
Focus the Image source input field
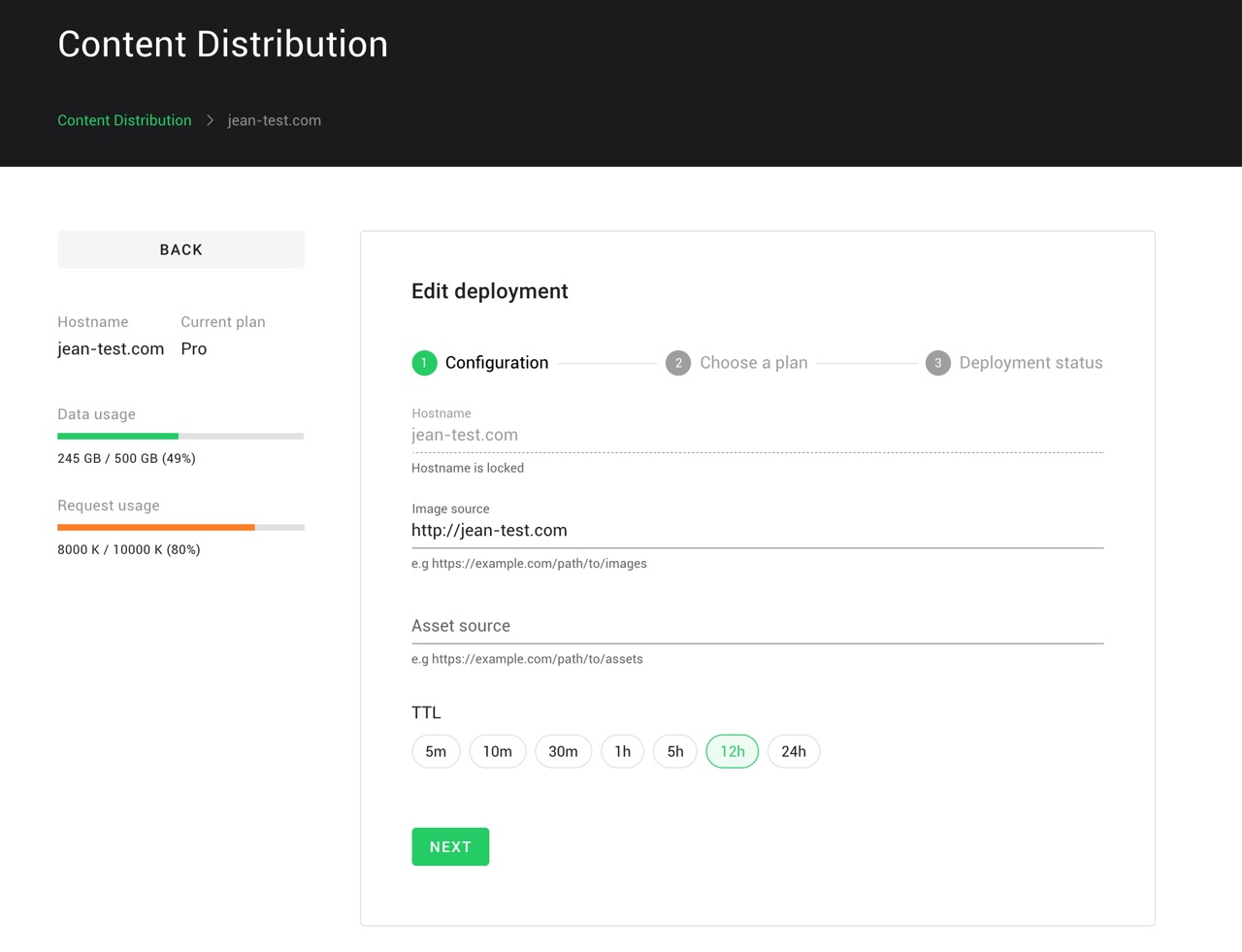pos(757,531)
